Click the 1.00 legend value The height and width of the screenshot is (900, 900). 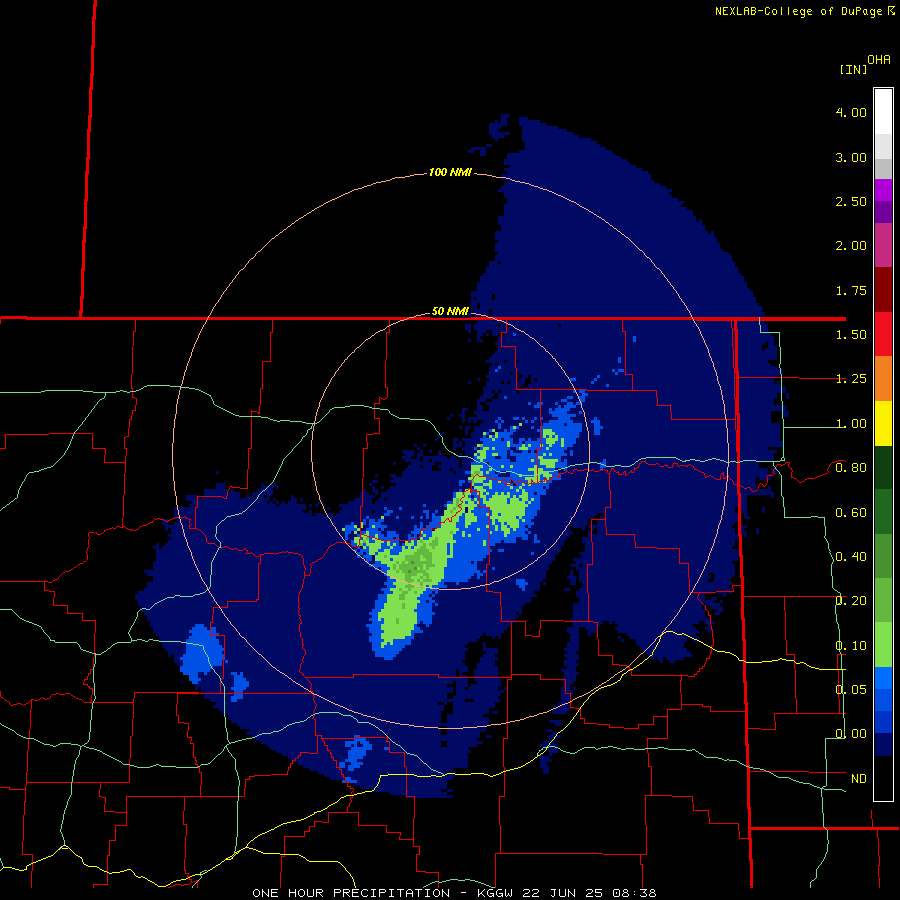851,424
